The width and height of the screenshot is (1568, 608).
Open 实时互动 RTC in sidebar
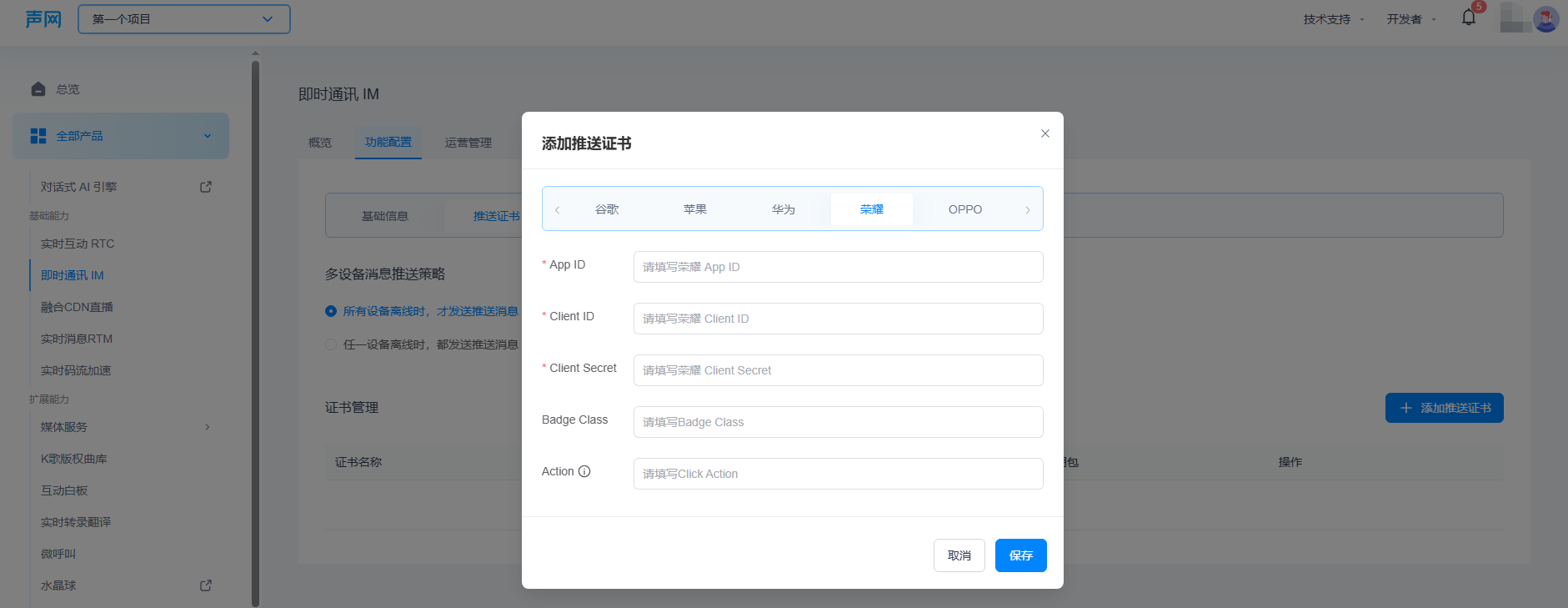pyautogui.click(x=78, y=244)
